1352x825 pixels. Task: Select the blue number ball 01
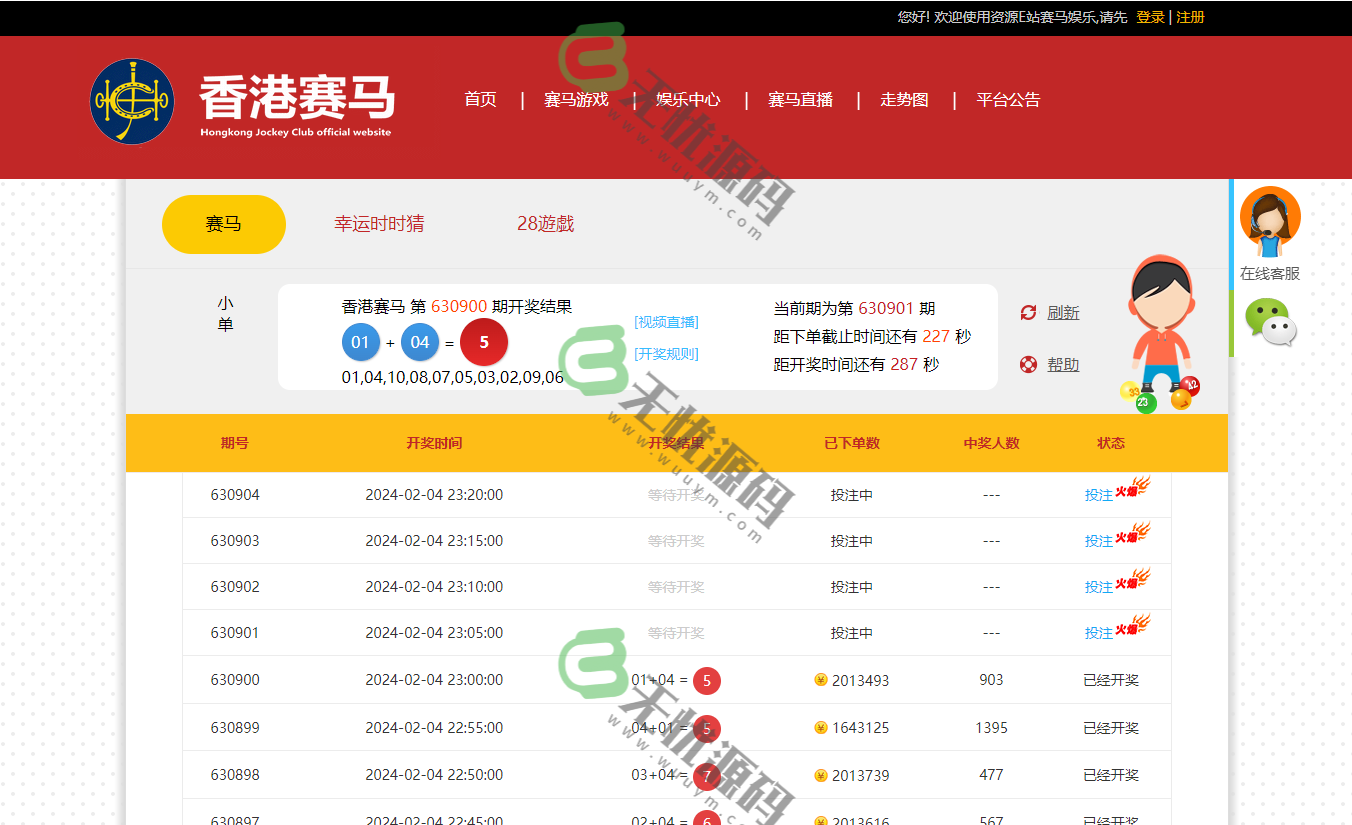coord(361,341)
